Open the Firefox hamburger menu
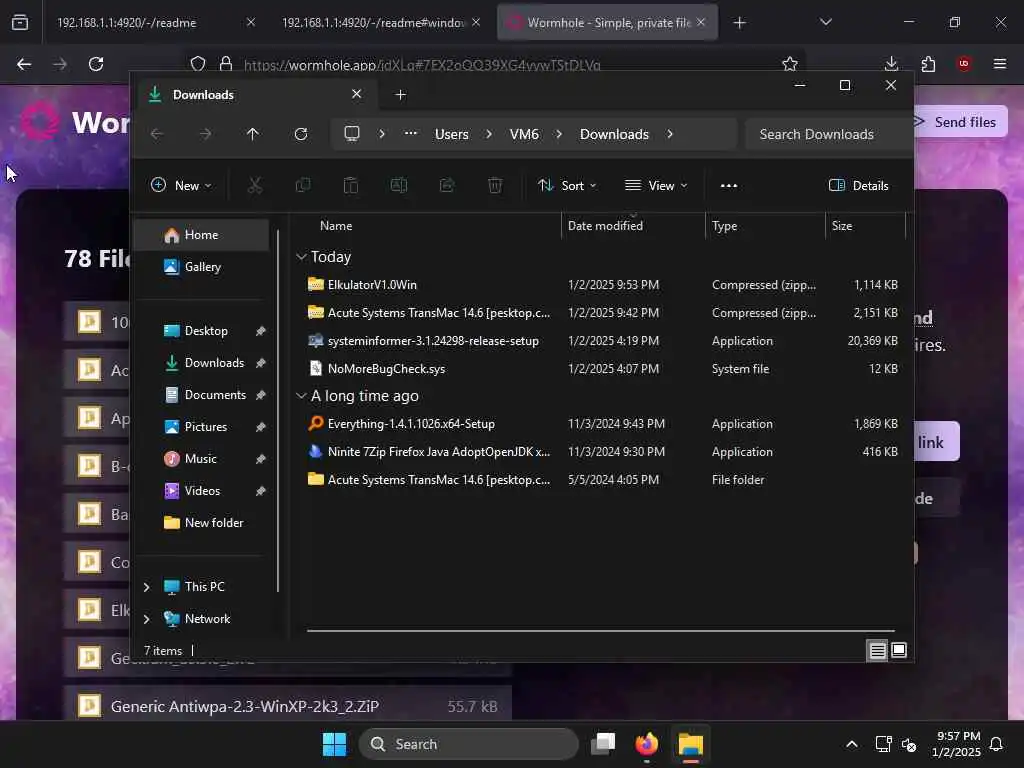Viewport: 1024px width, 768px height. 1000,64
